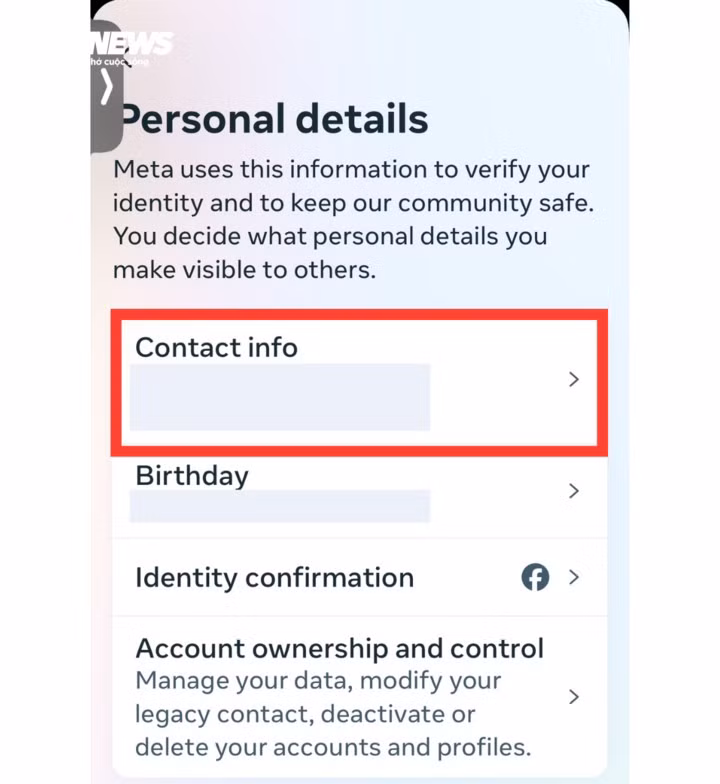Click the 'Meta uses this information' paragraph
This screenshot has width=720, height=784.
[x=351, y=169]
